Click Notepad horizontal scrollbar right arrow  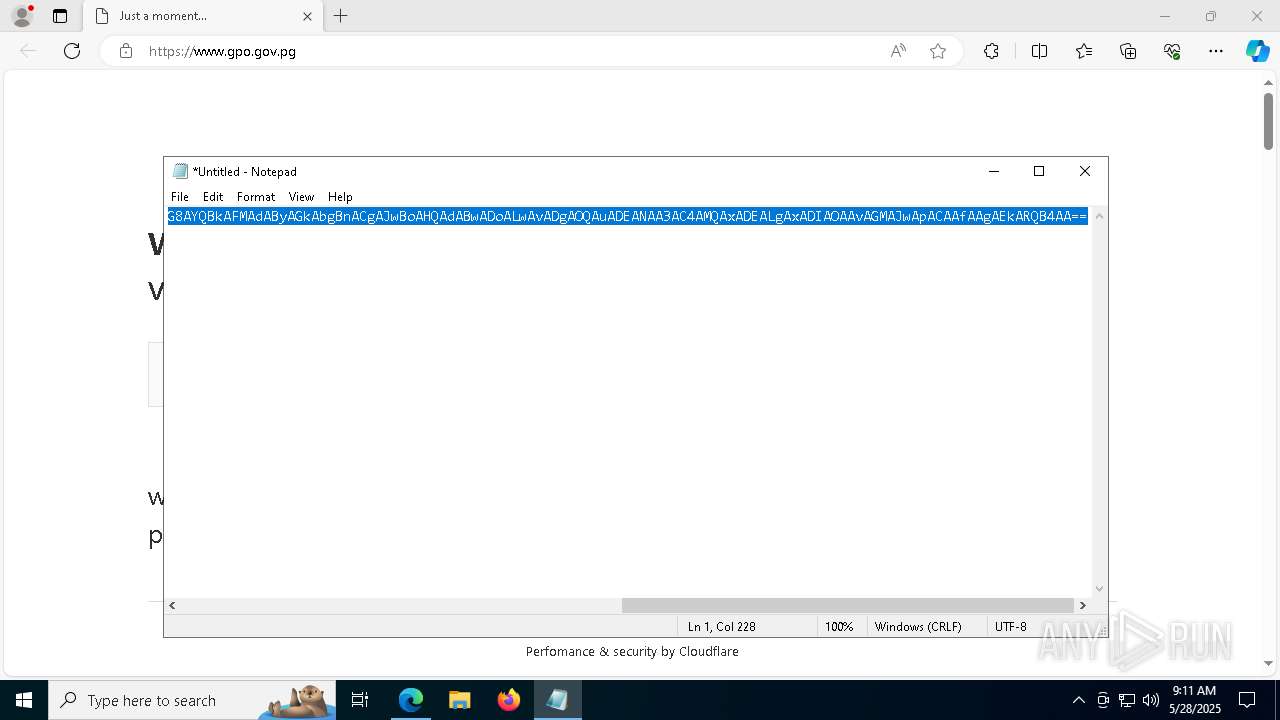(x=1082, y=605)
